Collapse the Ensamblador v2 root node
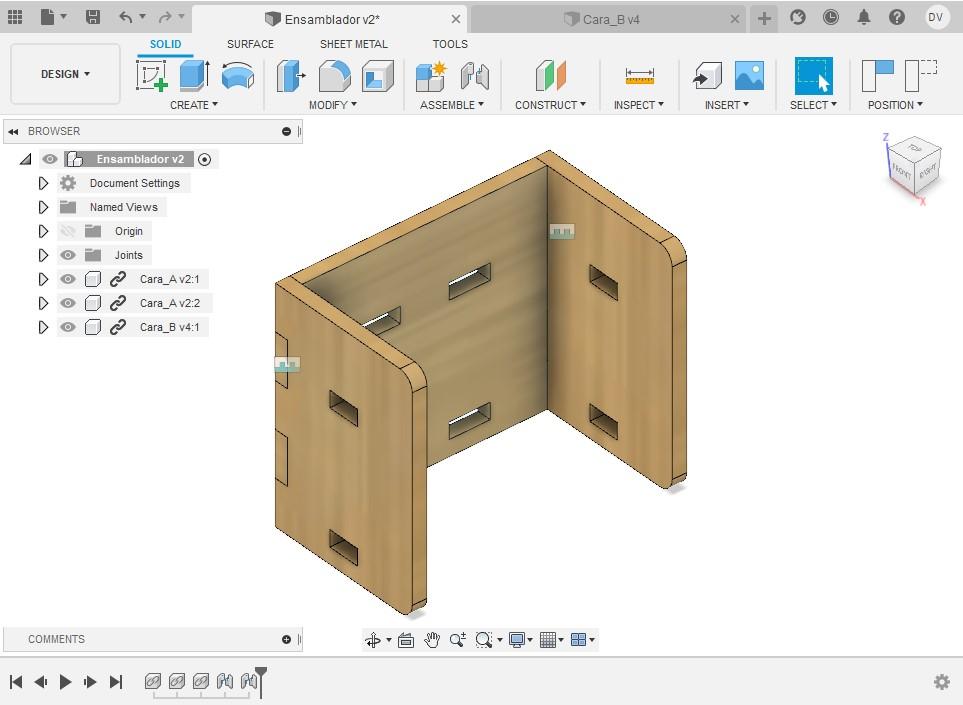 25,159
